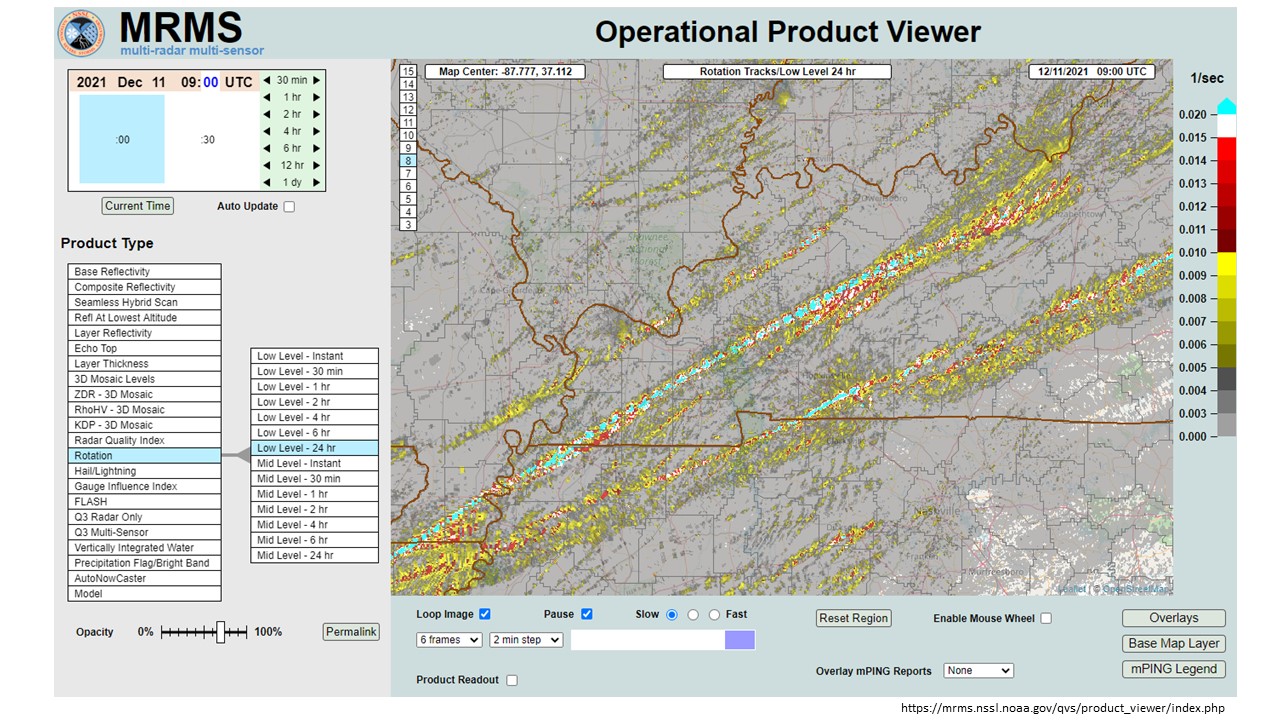Step back 6 hr with left arrow
This screenshot has height=720, width=1280.
tap(267, 148)
